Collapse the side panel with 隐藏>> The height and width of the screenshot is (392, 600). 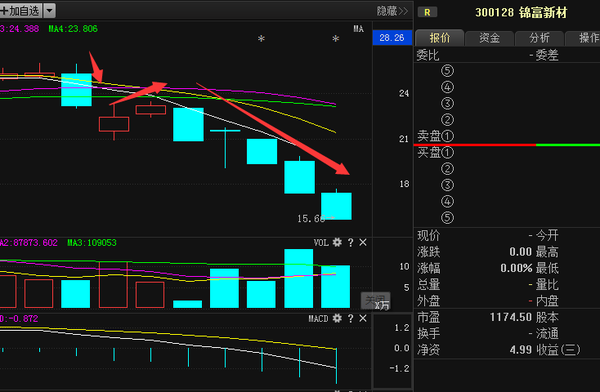point(392,11)
